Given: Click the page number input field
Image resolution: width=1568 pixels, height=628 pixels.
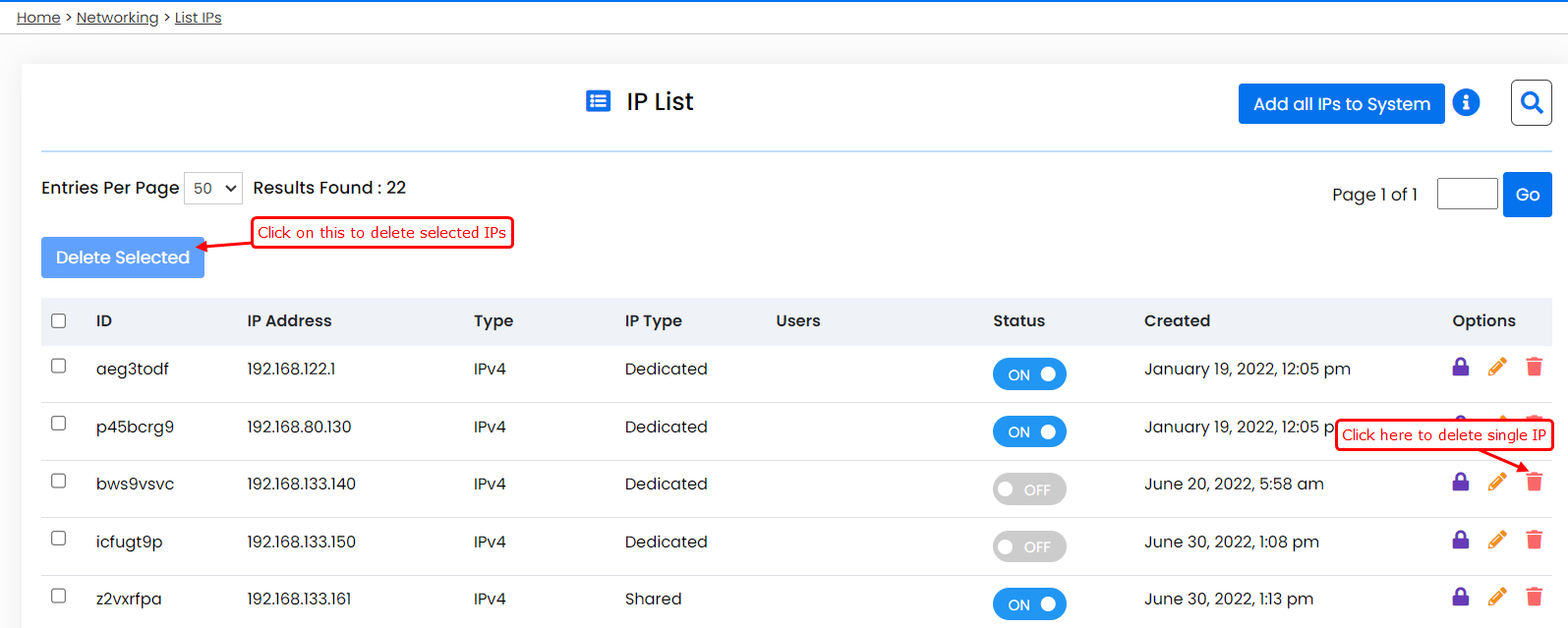Looking at the screenshot, I should [1467, 194].
